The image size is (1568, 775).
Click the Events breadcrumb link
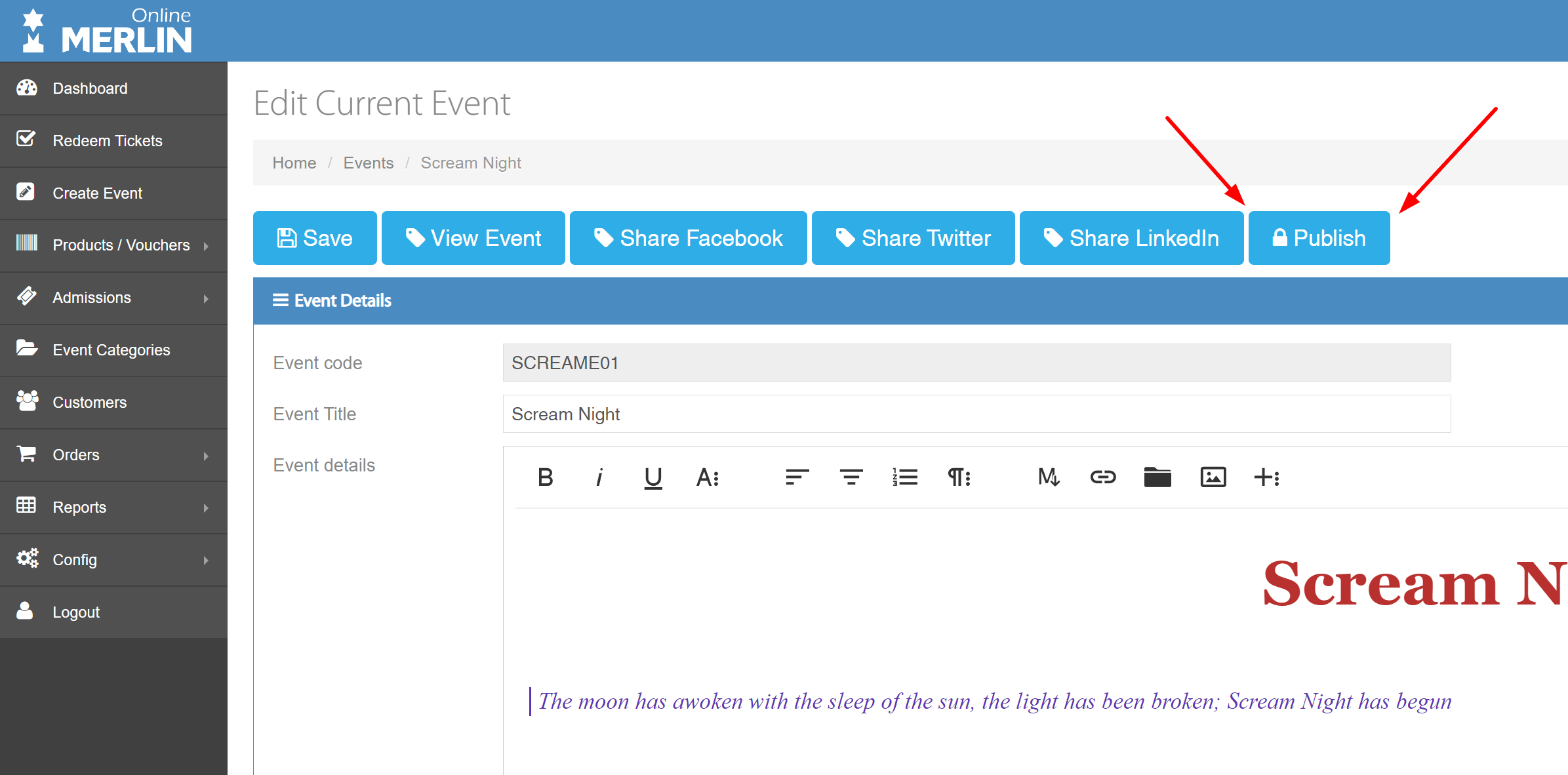coord(368,163)
